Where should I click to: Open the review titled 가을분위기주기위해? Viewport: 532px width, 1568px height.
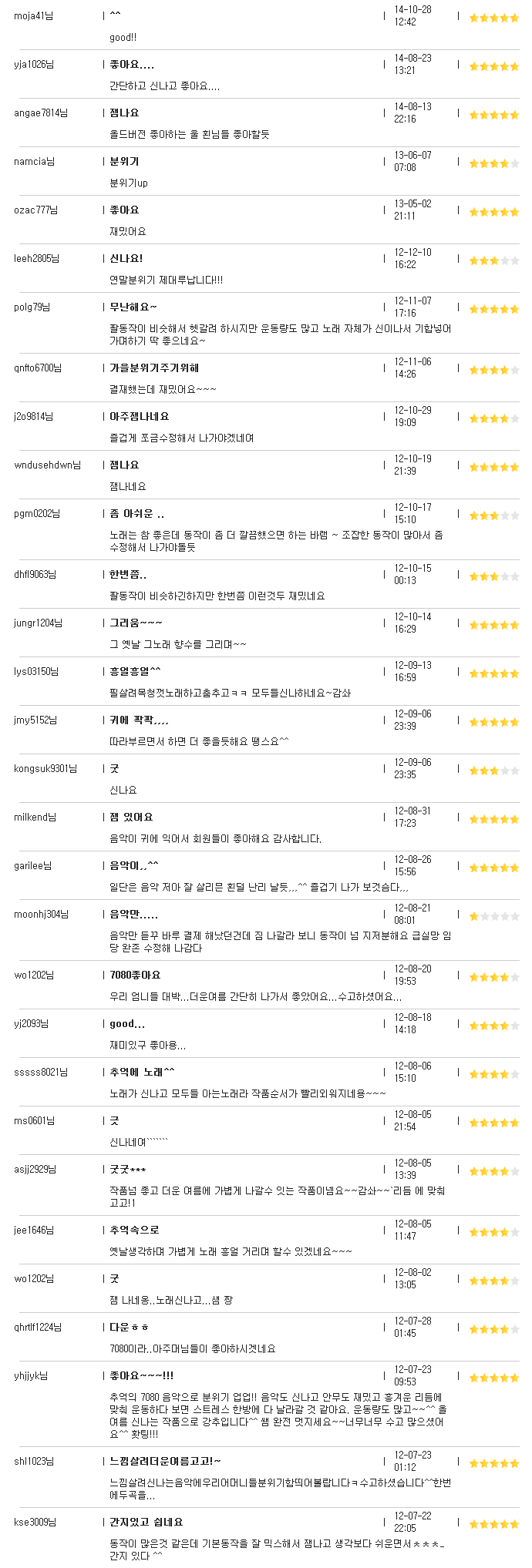point(154,368)
